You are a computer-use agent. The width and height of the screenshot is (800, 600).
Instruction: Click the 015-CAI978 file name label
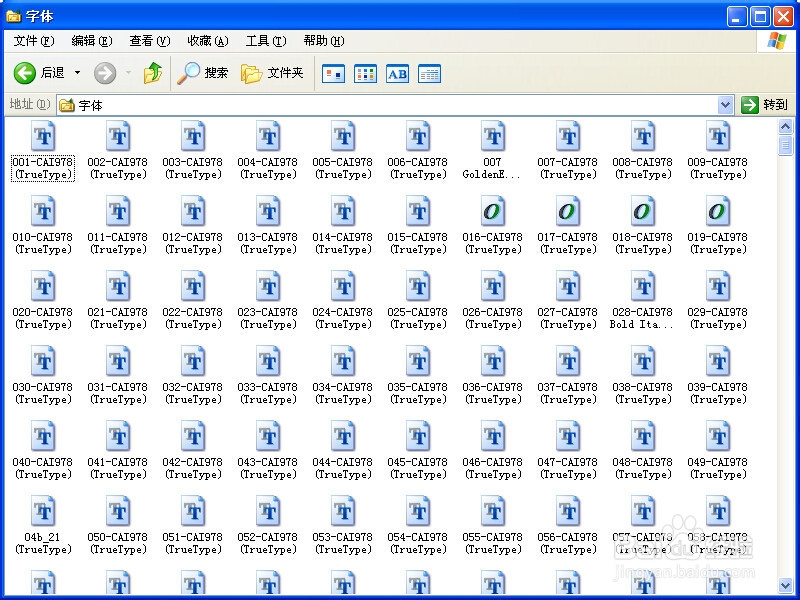(418, 243)
